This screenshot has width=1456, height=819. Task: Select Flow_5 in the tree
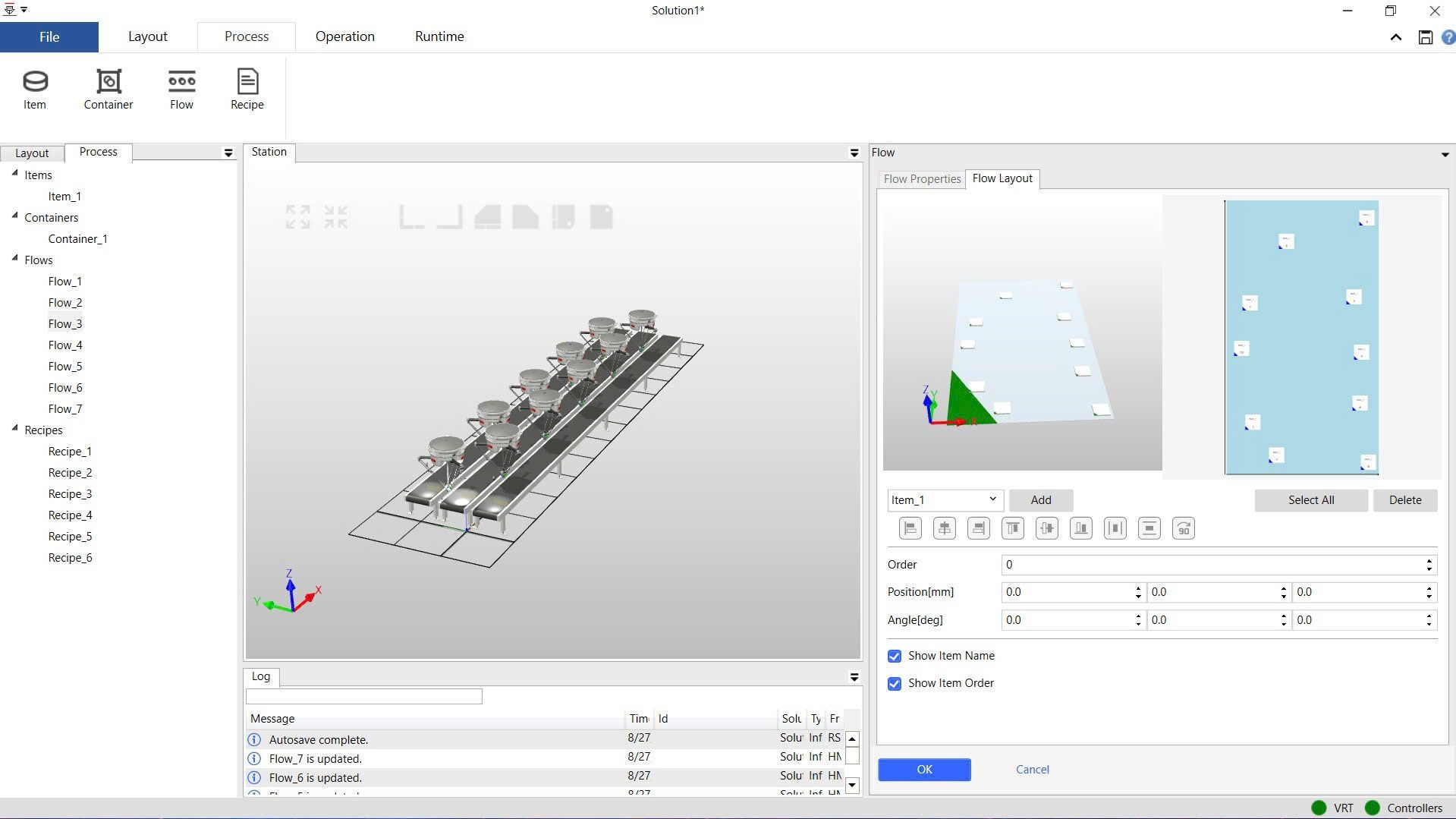point(65,367)
